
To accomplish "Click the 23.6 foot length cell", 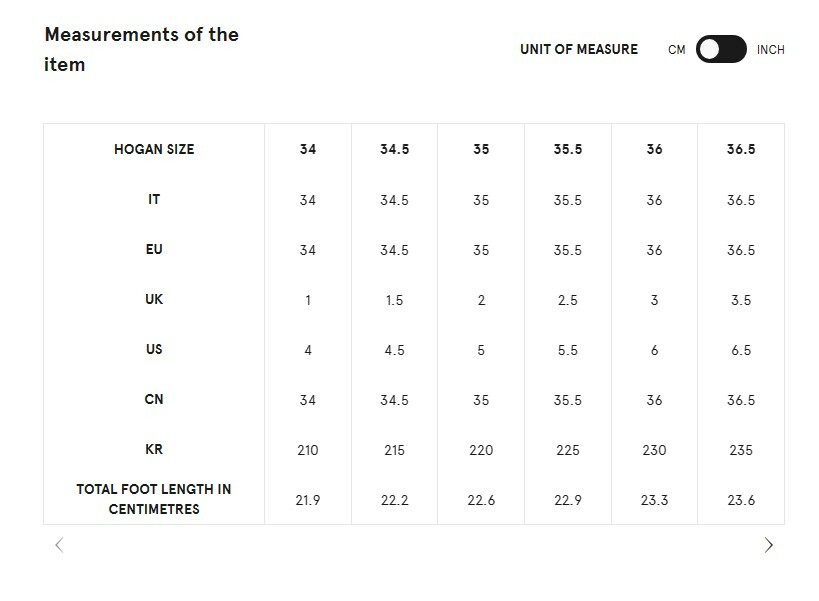I will click(741, 500).
